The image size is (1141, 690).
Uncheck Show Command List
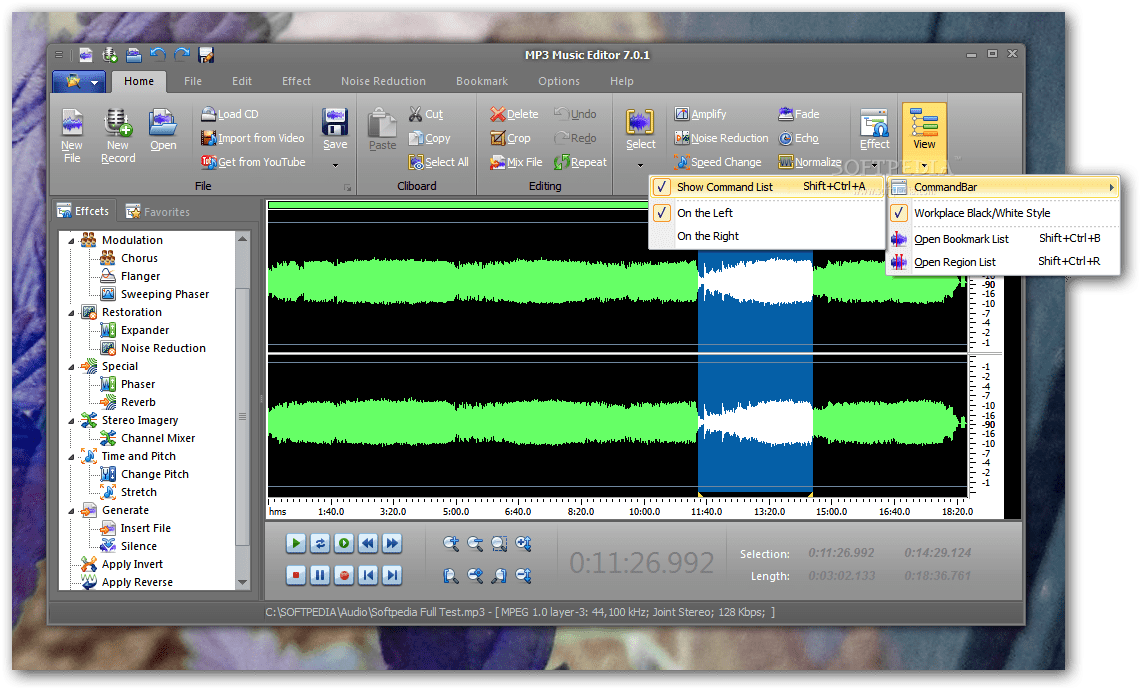point(726,186)
